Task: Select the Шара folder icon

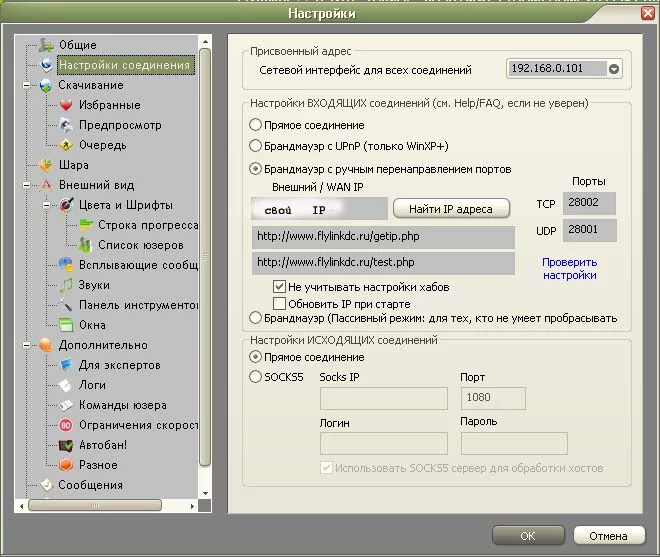Action: coord(46,165)
